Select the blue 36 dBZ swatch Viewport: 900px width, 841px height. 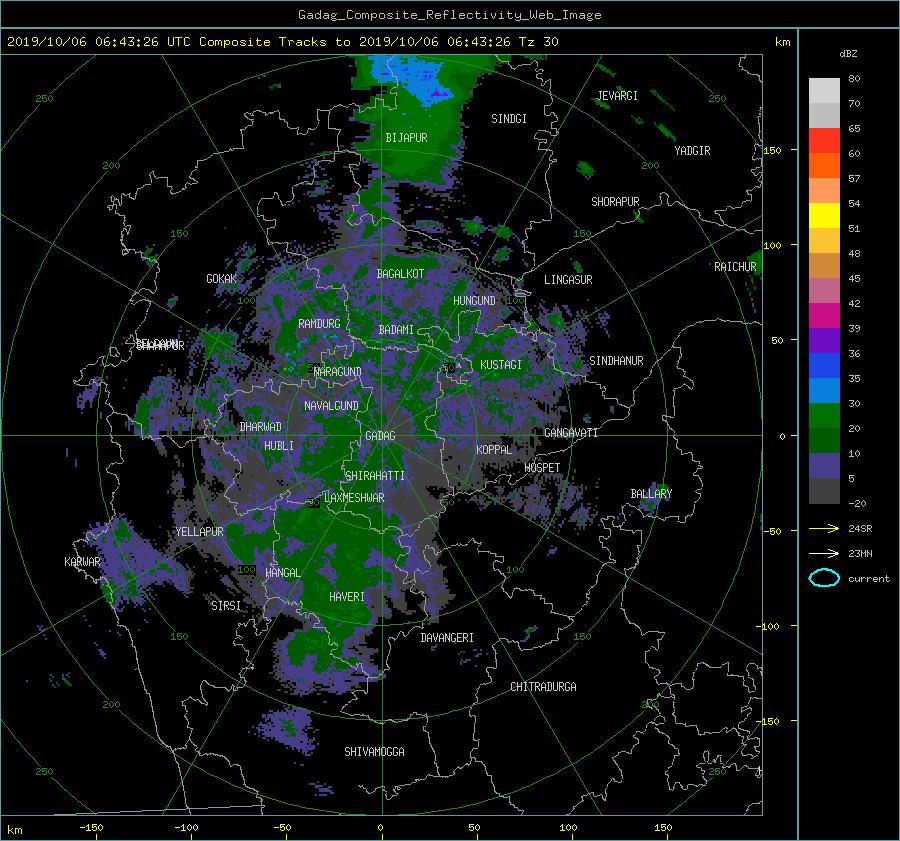pyautogui.click(x=824, y=366)
